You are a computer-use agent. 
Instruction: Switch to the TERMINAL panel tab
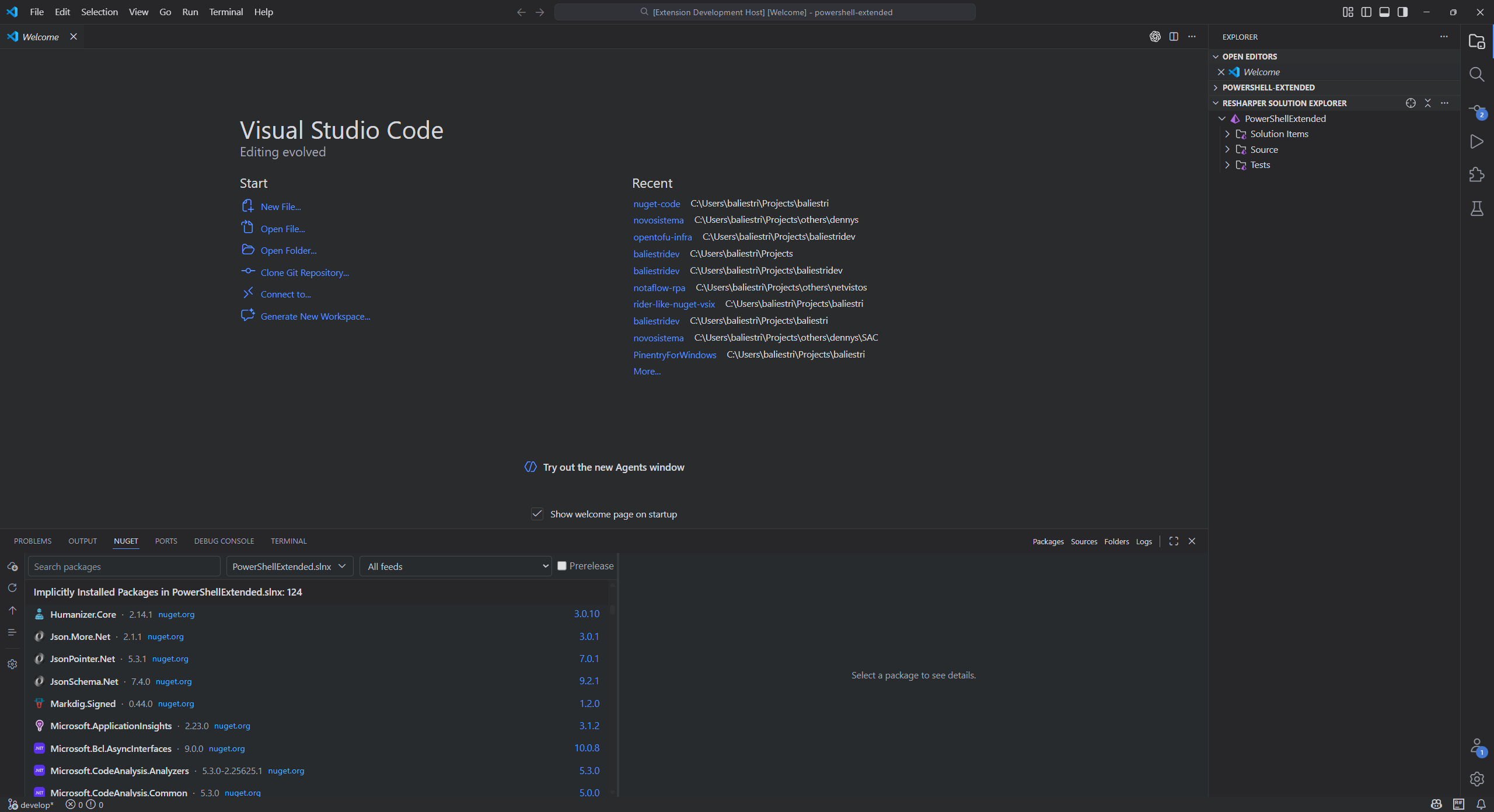click(x=288, y=541)
